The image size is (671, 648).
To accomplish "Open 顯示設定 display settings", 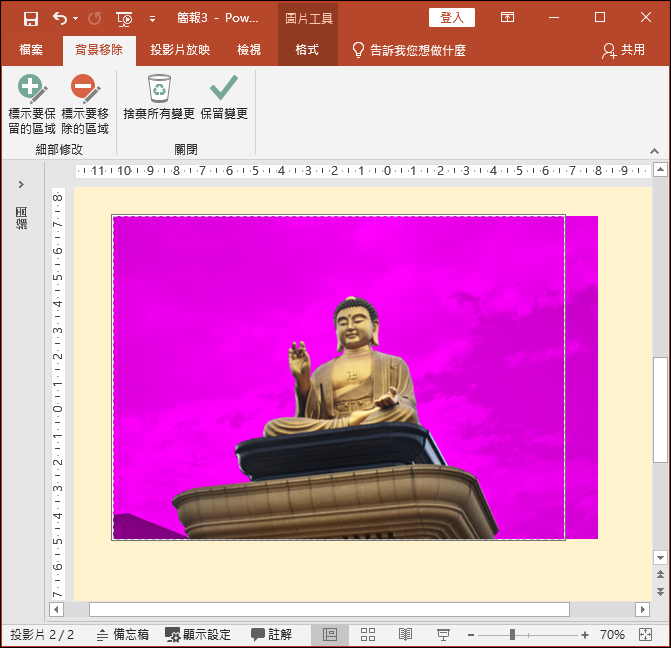I will click(198, 634).
